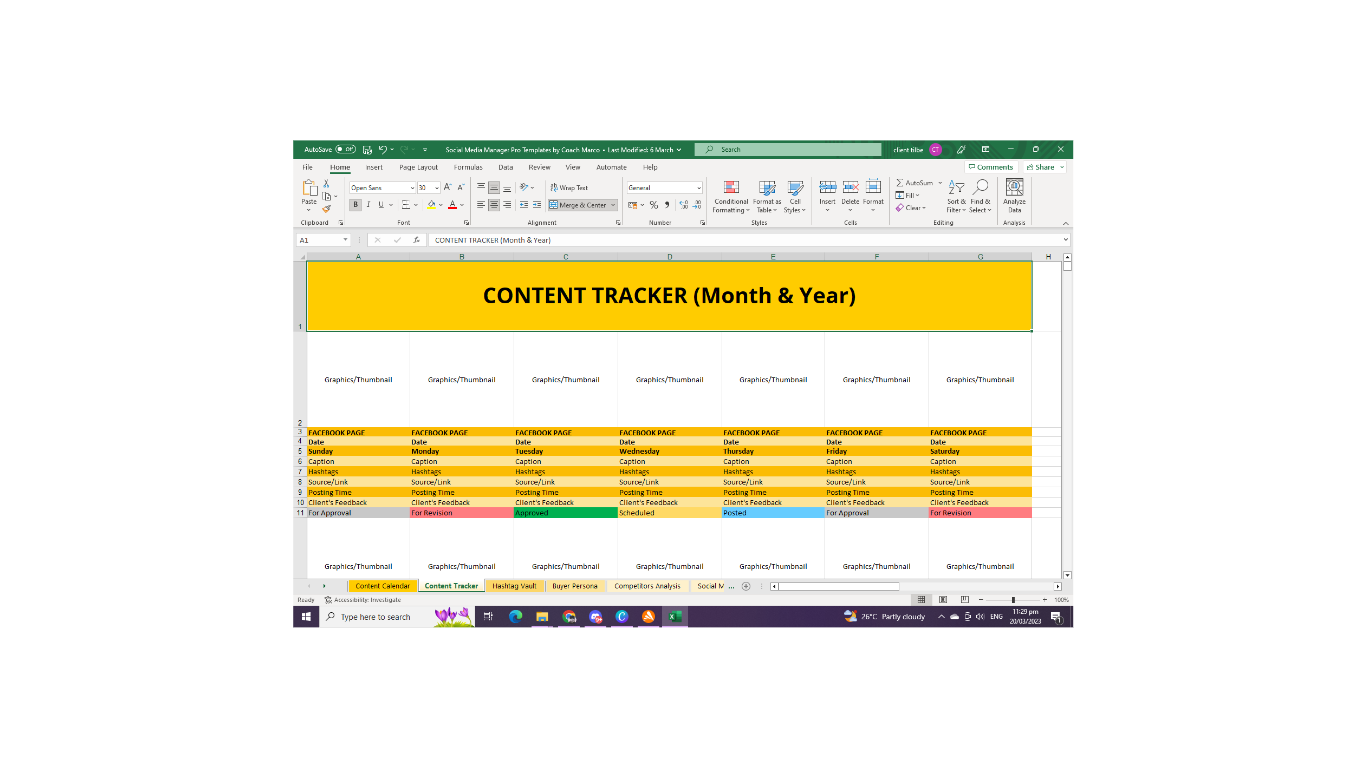Open the font name dropdown

(x=412, y=187)
